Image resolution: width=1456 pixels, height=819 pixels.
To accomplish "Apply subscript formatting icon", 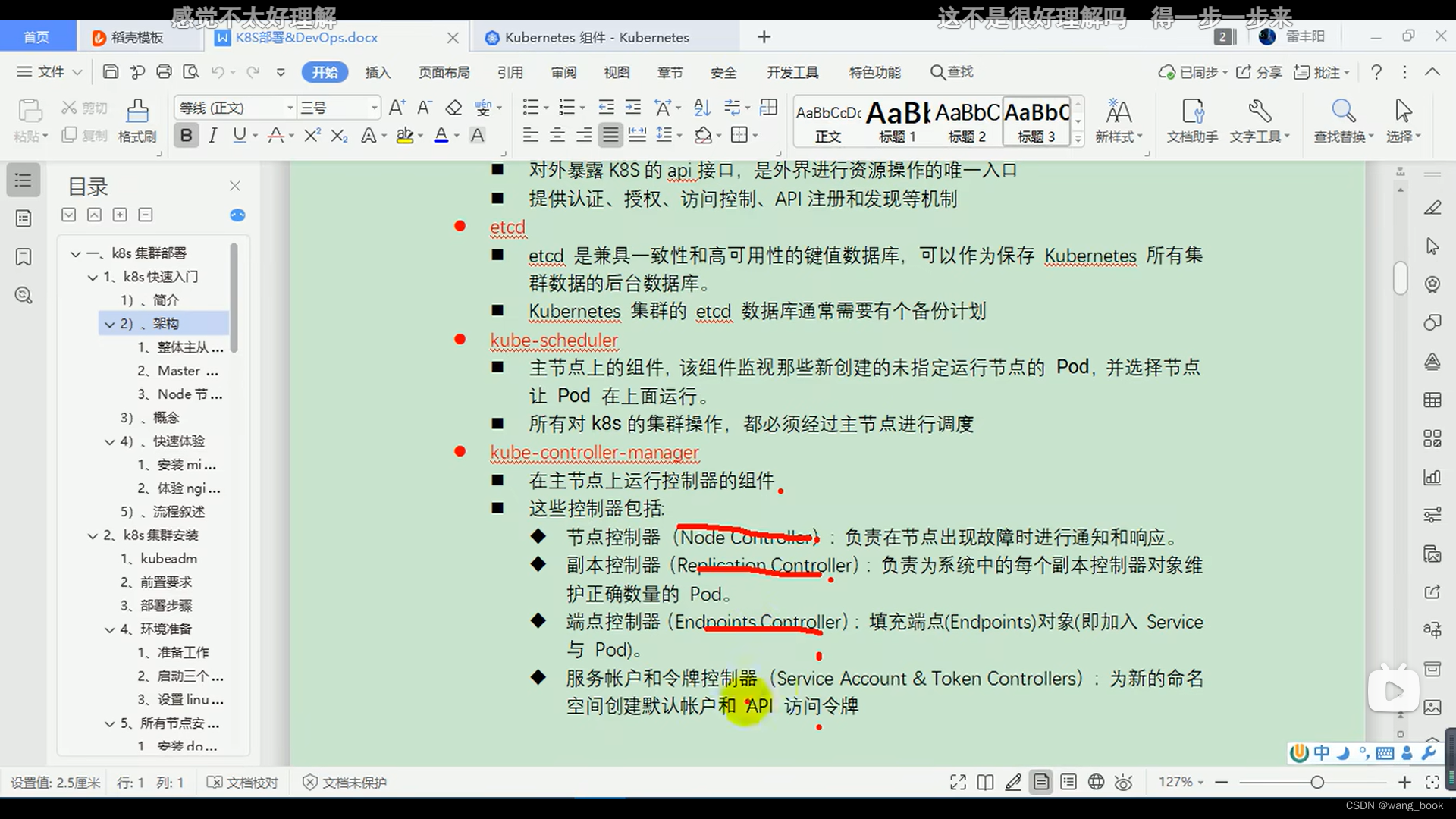I will [x=339, y=136].
